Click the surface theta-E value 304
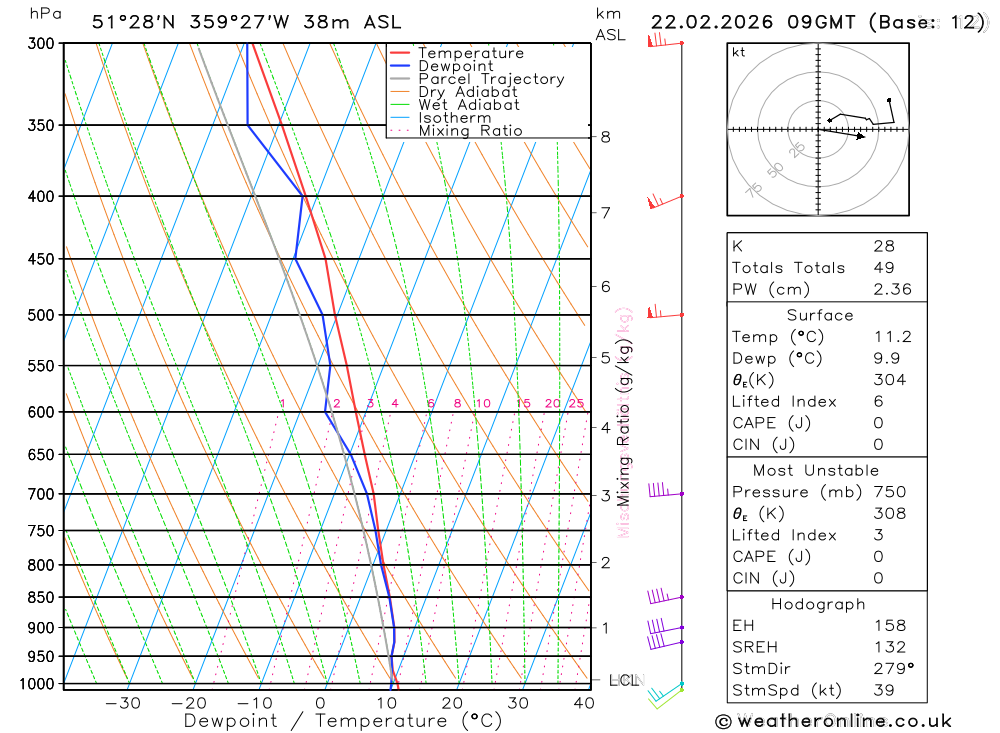Image resolution: width=1000 pixels, height=733 pixels. click(890, 380)
